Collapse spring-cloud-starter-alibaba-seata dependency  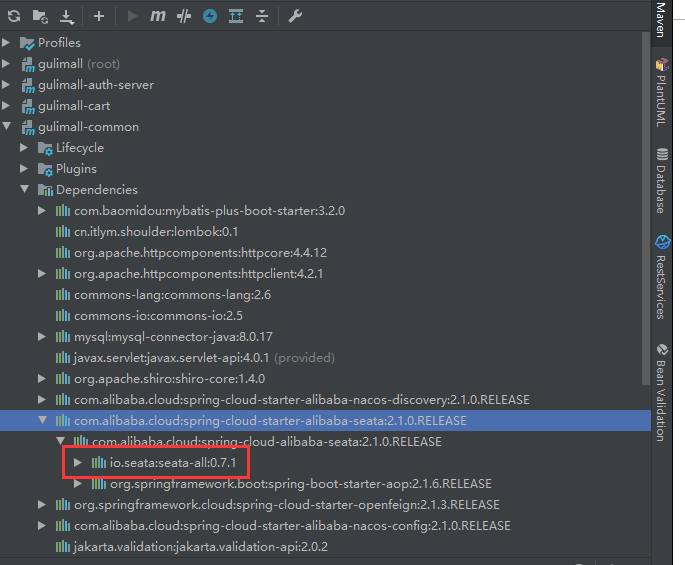pyautogui.click(x=42, y=420)
